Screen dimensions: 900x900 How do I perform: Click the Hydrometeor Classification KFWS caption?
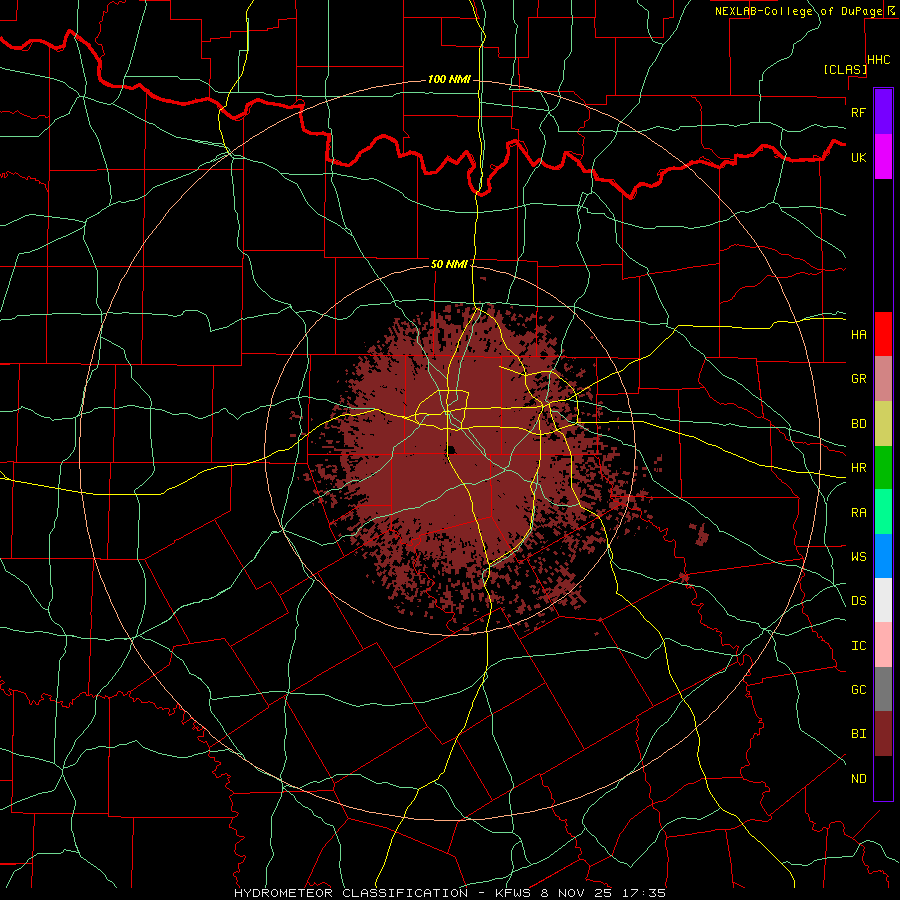tap(450, 893)
